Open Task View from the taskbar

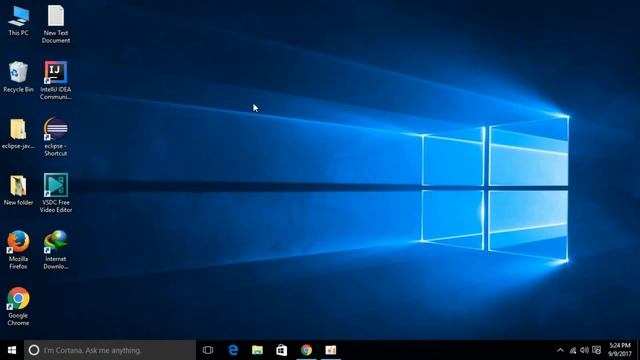coord(208,350)
